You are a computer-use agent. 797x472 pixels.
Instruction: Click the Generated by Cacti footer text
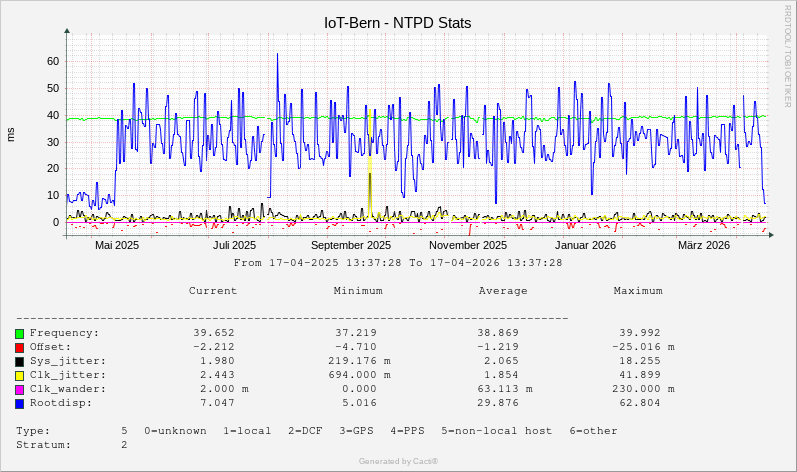398,461
